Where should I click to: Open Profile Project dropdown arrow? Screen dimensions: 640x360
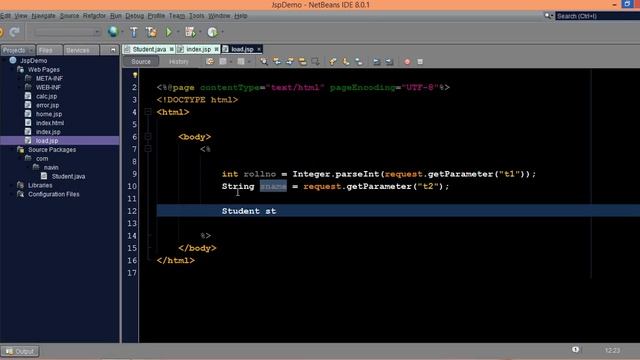[222, 32]
